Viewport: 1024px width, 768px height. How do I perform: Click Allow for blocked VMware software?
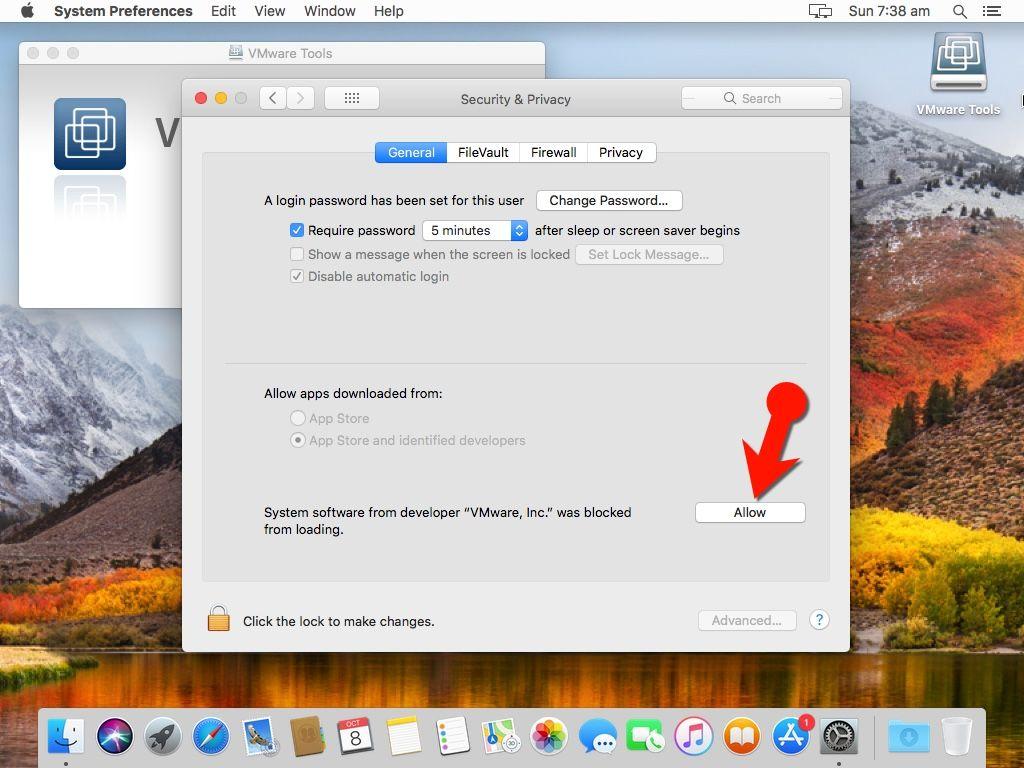click(750, 513)
